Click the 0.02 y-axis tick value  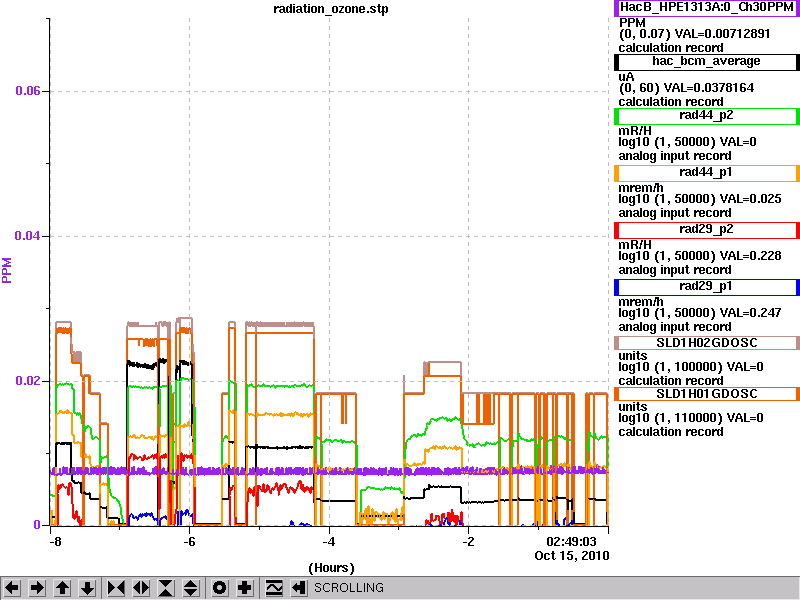28,381
